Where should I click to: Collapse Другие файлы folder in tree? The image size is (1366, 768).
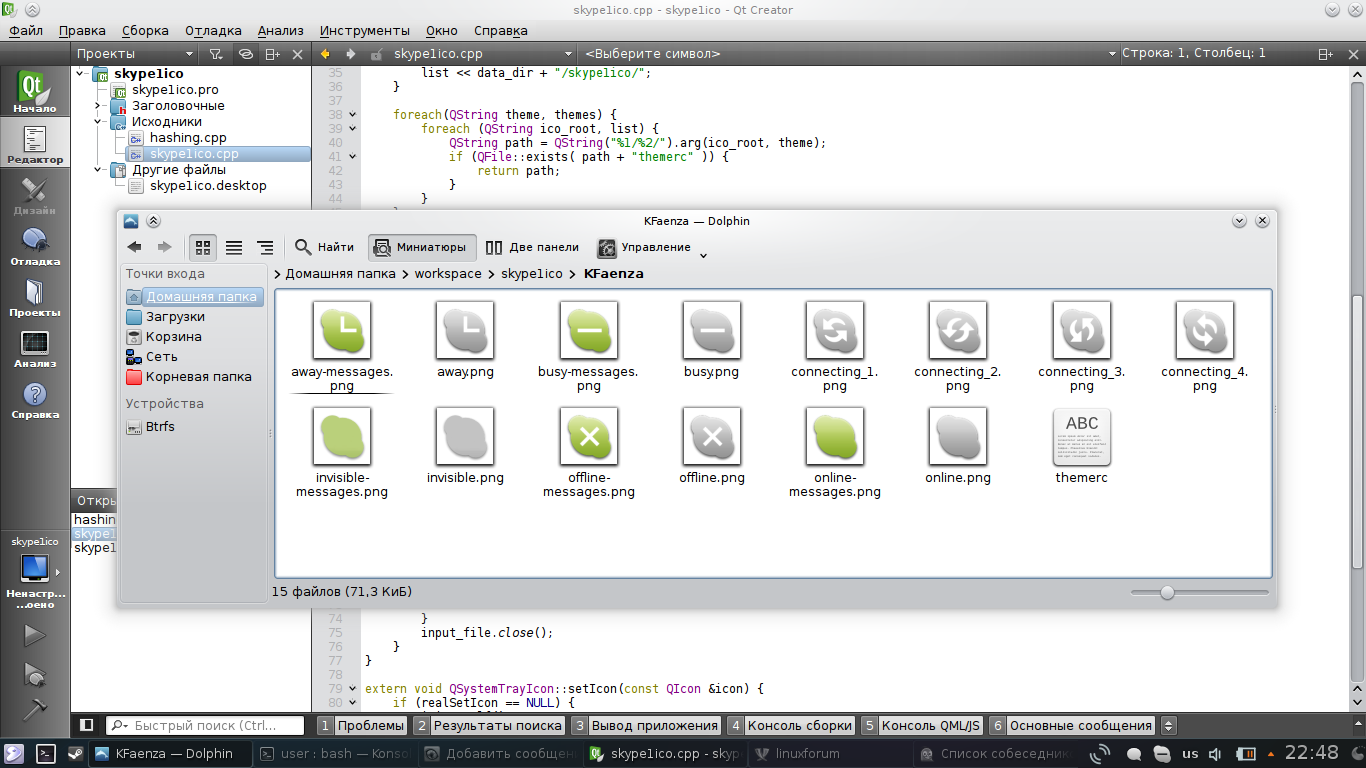(x=98, y=170)
